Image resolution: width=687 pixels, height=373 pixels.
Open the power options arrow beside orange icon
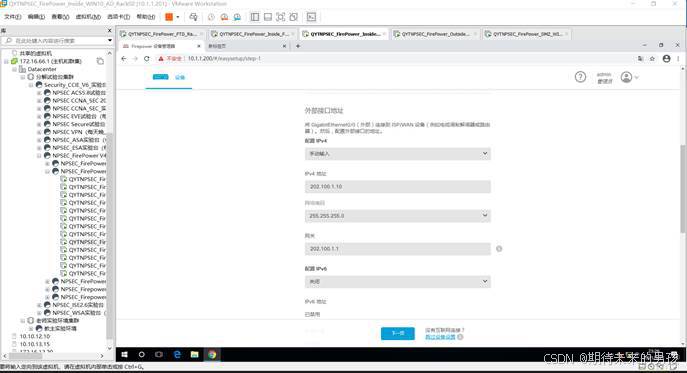[x=177, y=17]
